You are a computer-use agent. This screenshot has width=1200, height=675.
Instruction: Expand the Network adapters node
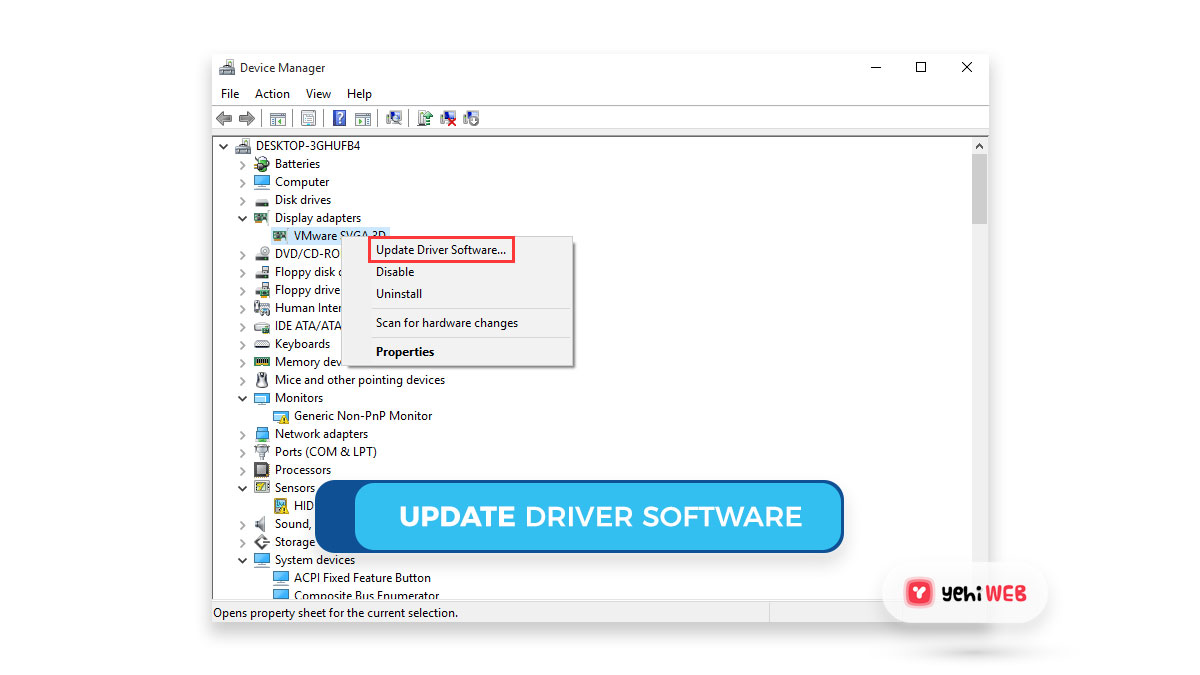pos(243,434)
